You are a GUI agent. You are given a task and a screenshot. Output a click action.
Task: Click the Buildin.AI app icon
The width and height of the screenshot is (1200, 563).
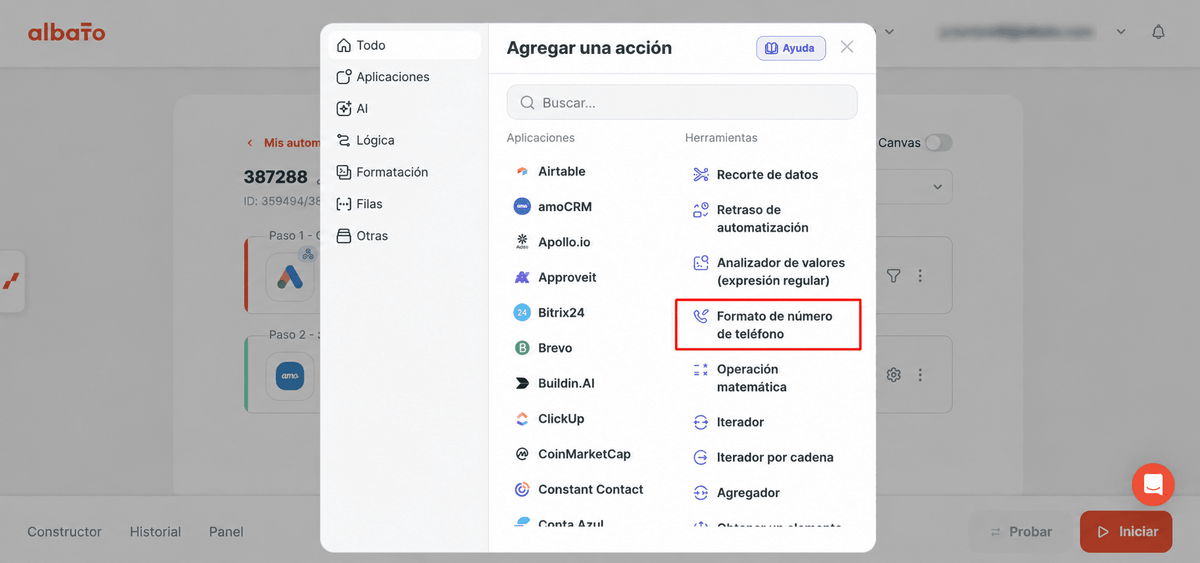click(522, 383)
